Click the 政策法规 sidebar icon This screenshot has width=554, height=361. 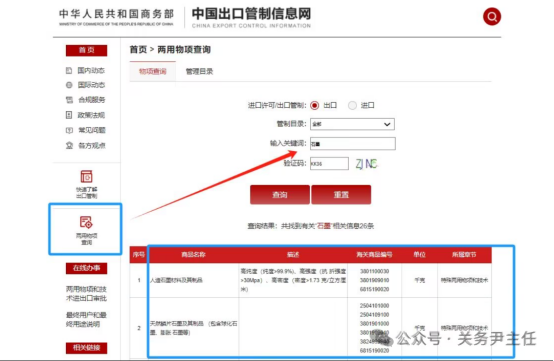(69, 115)
